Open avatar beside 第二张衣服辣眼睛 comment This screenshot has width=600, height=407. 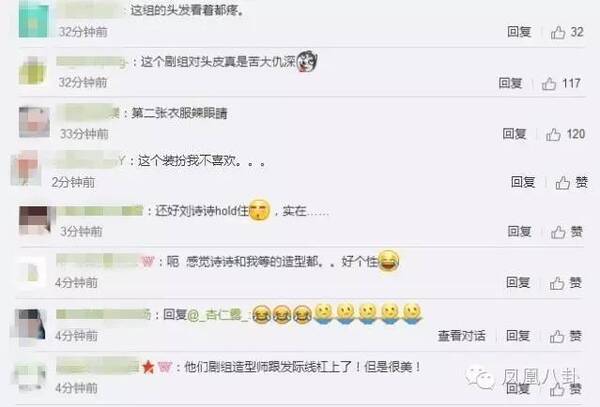click(x=34, y=122)
